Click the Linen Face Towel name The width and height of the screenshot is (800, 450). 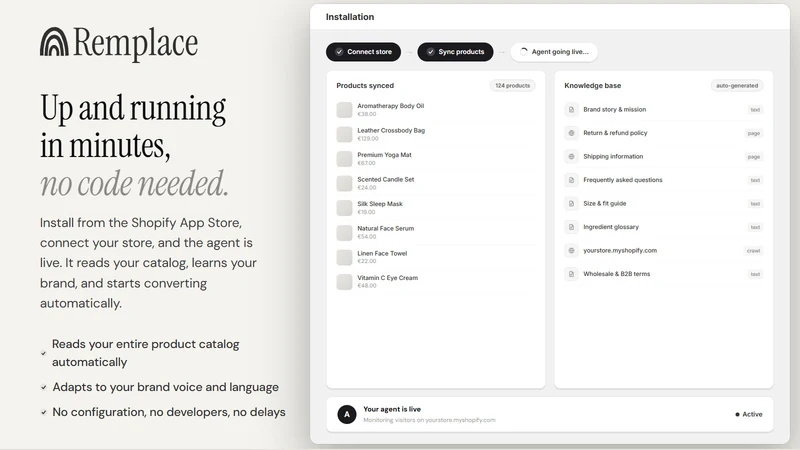coord(382,253)
